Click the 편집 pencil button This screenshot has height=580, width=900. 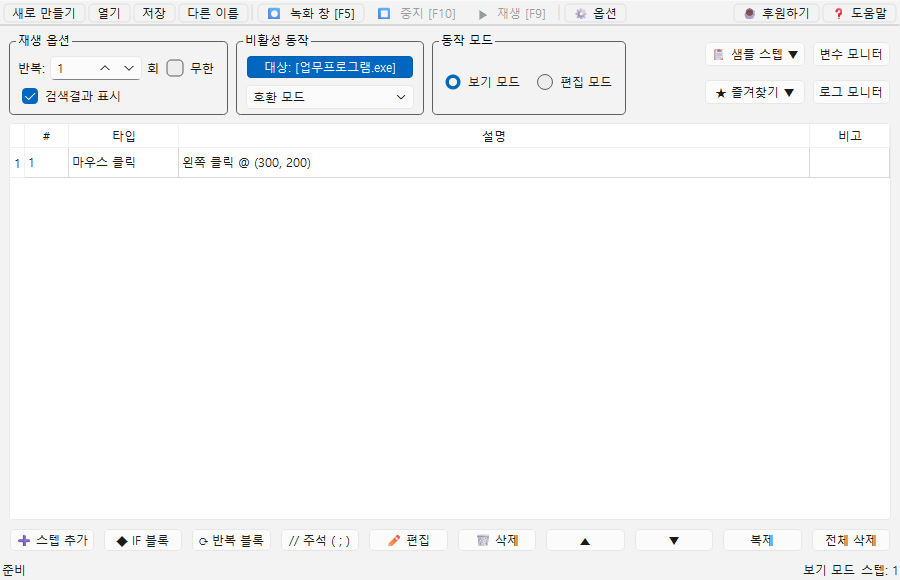click(409, 540)
